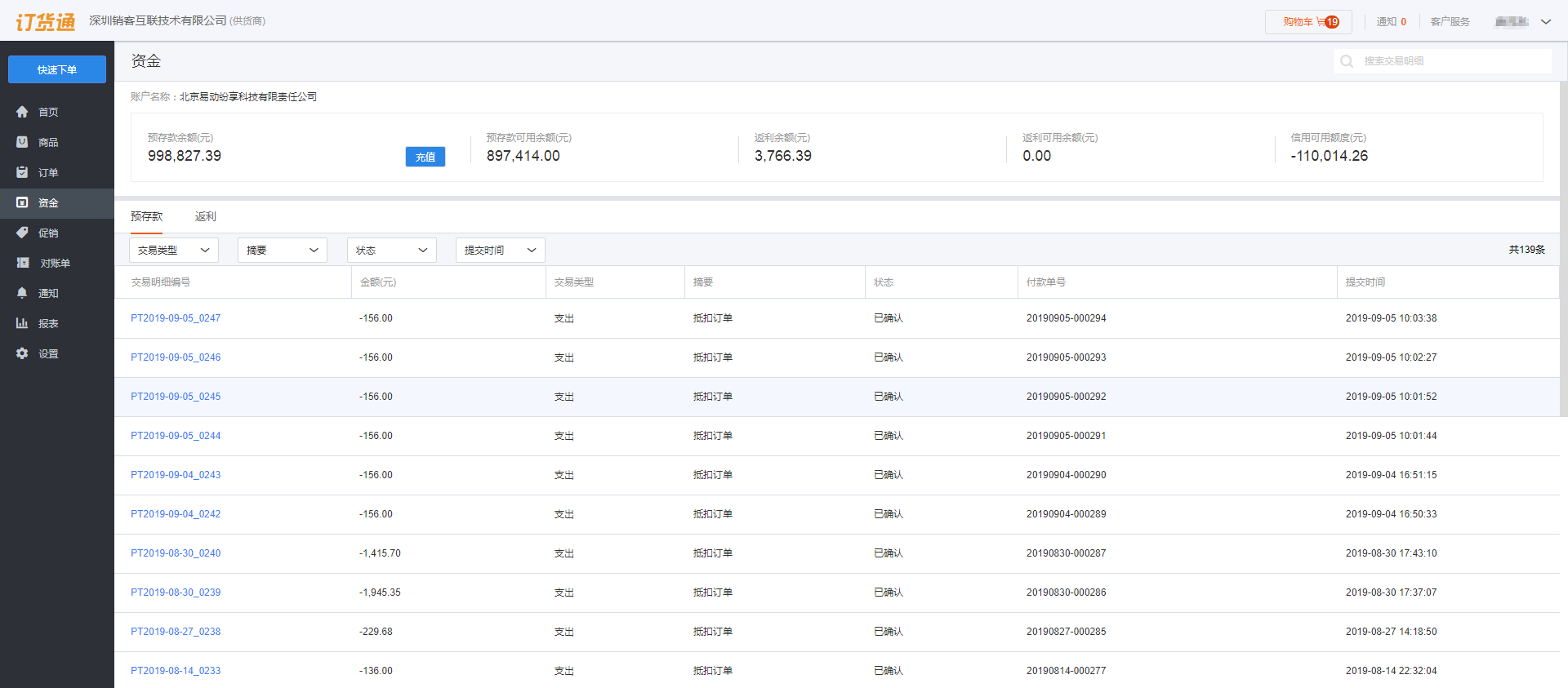Switch to the 返利 tab
Image resolution: width=1568 pixels, height=688 pixels.
coord(206,216)
